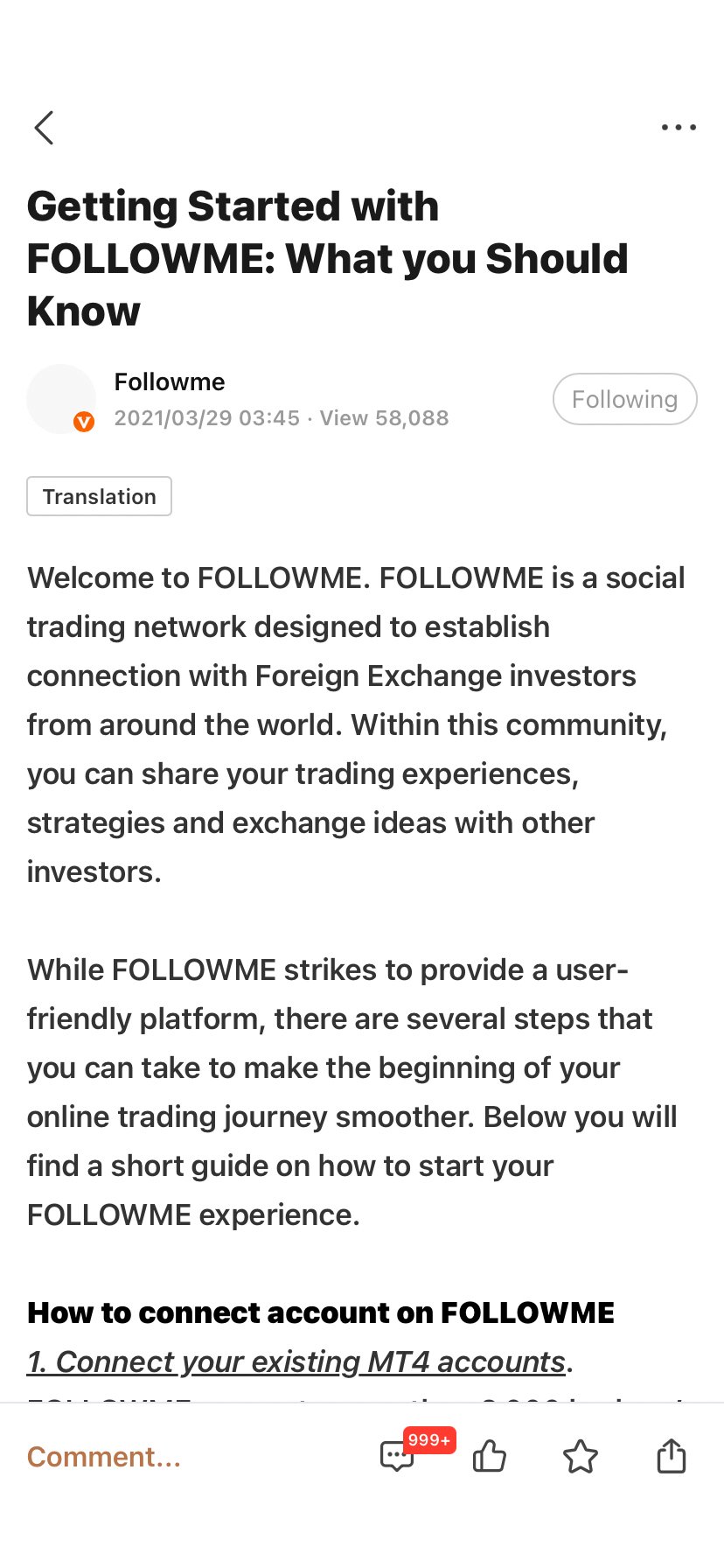The width and height of the screenshot is (724, 1568).
Task: Toggle the Following button
Action: pyautogui.click(x=625, y=399)
